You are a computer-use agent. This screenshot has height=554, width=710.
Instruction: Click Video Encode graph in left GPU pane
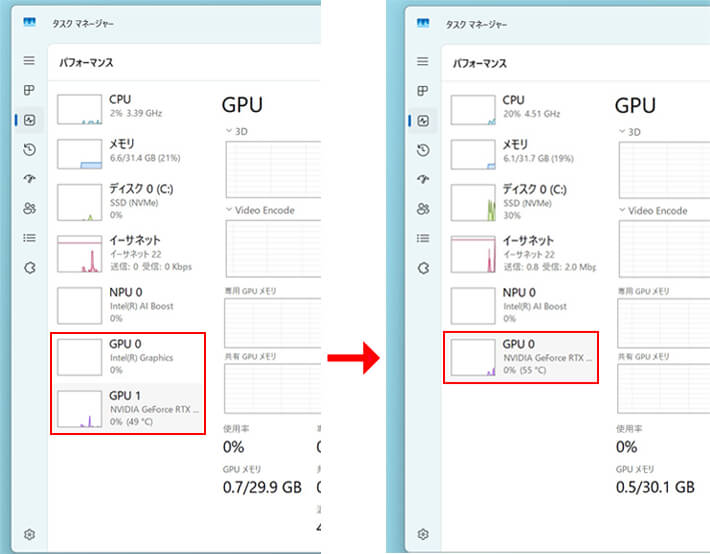tap(273, 249)
